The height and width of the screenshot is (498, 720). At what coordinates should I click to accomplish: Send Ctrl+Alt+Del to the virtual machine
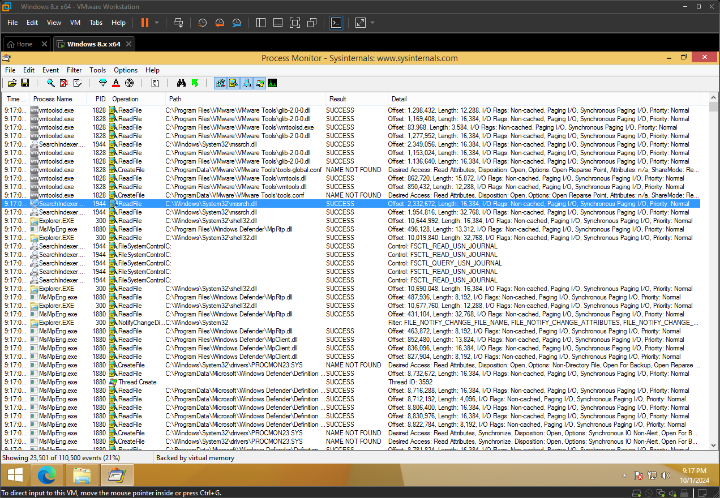tap(179, 22)
